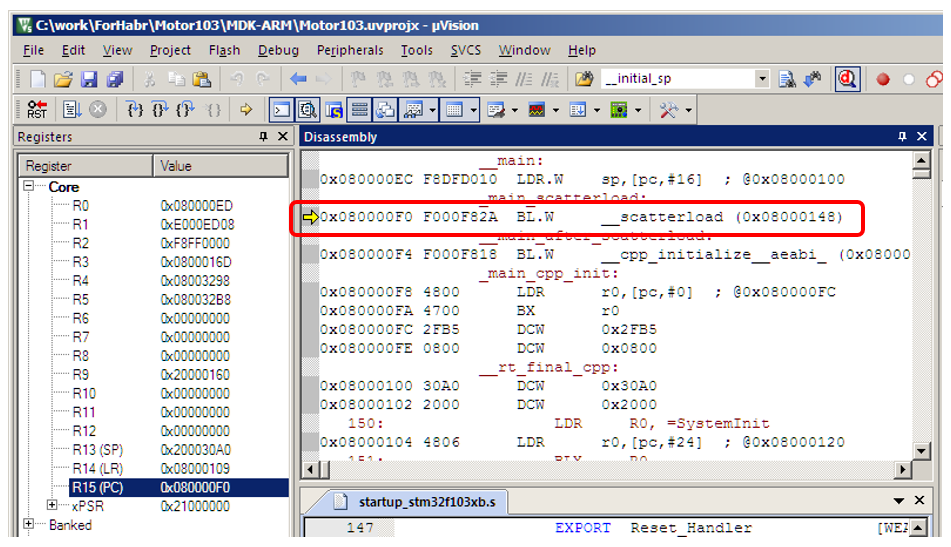Click the Step Into braces icon

pyautogui.click(x=135, y=110)
